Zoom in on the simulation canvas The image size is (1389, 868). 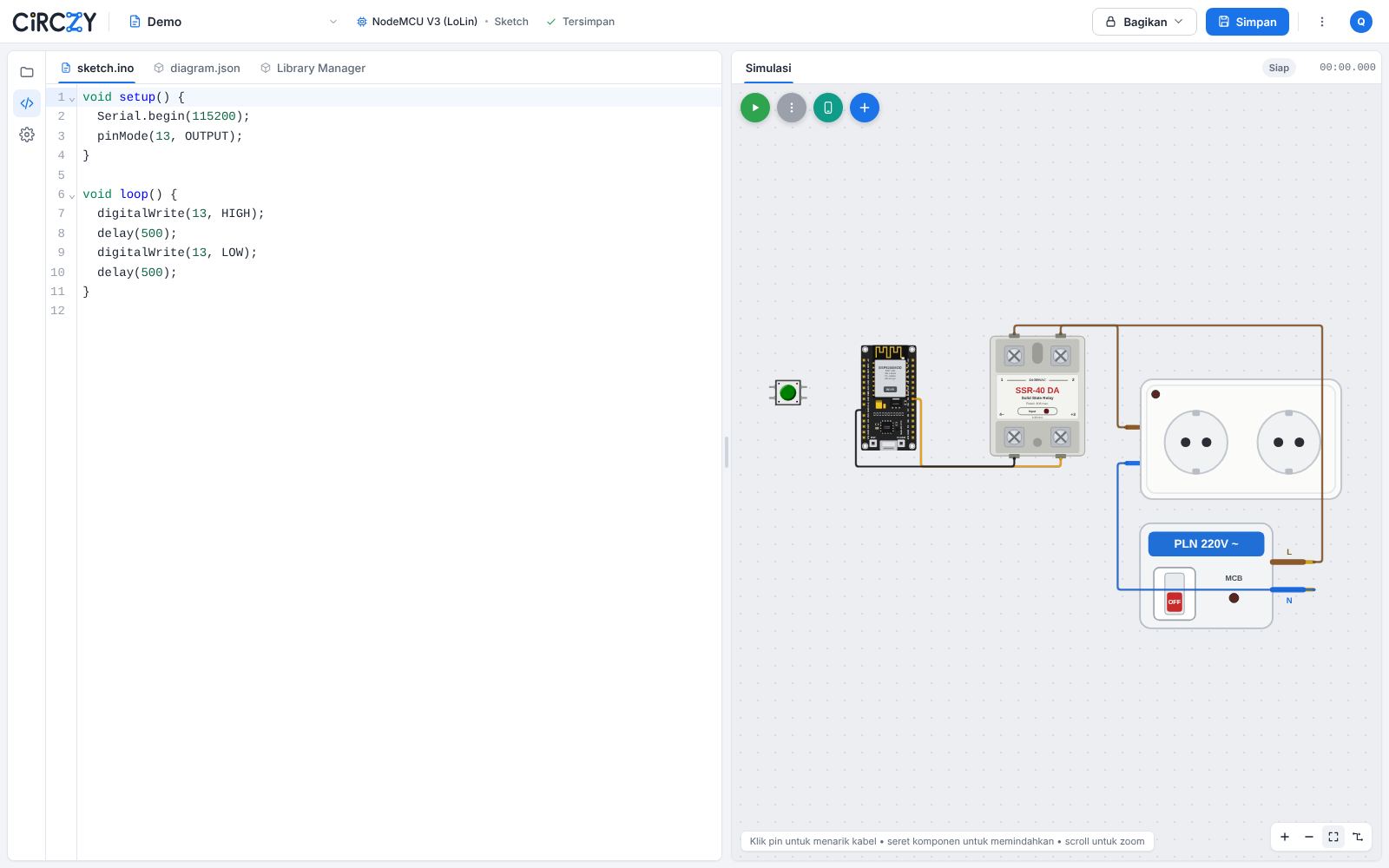point(1285,837)
